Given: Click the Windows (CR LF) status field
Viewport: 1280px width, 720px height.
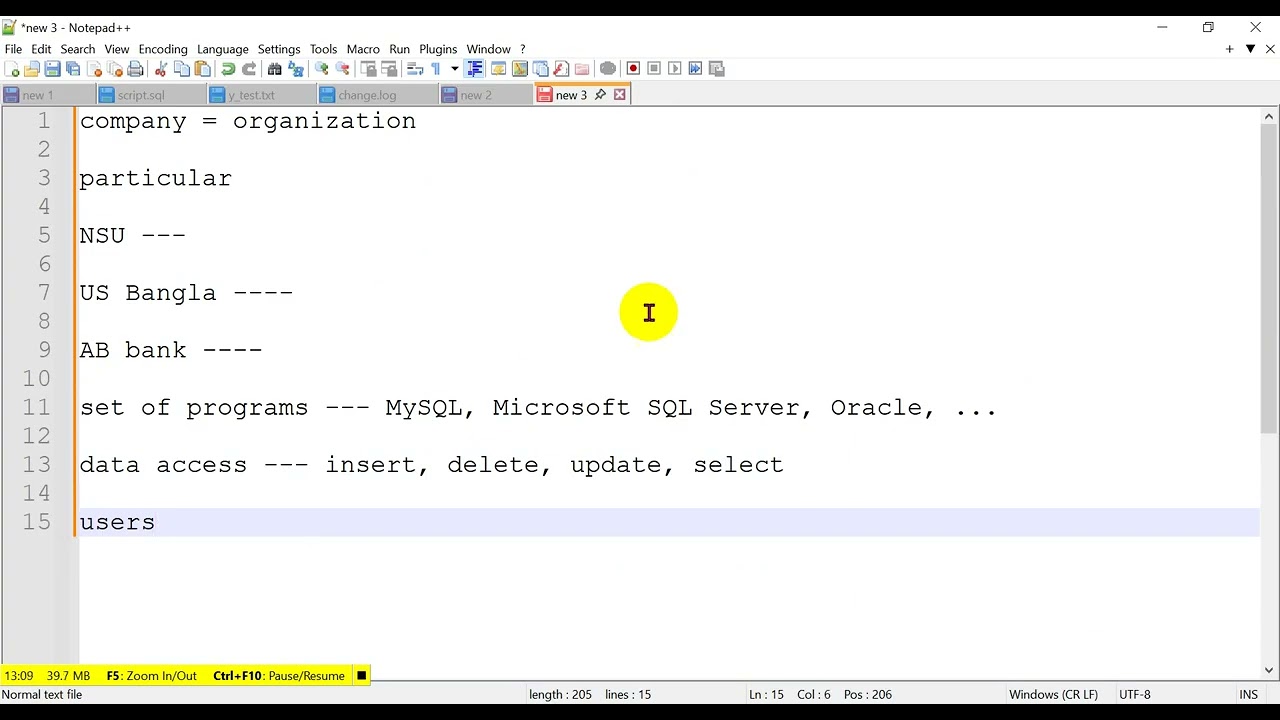Looking at the screenshot, I should pyautogui.click(x=1053, y=694).
